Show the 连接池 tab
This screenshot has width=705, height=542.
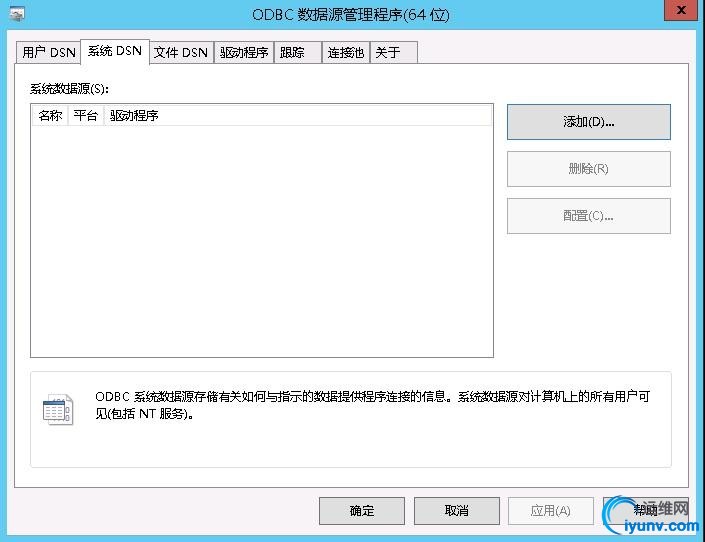(x=345, y=53)
